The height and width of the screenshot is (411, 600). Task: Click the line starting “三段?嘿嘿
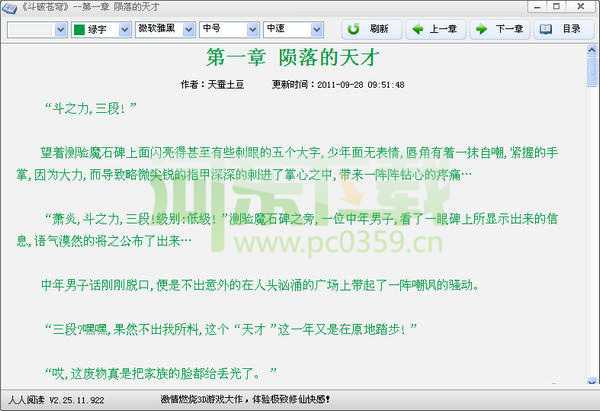click(x=230, y=329)
